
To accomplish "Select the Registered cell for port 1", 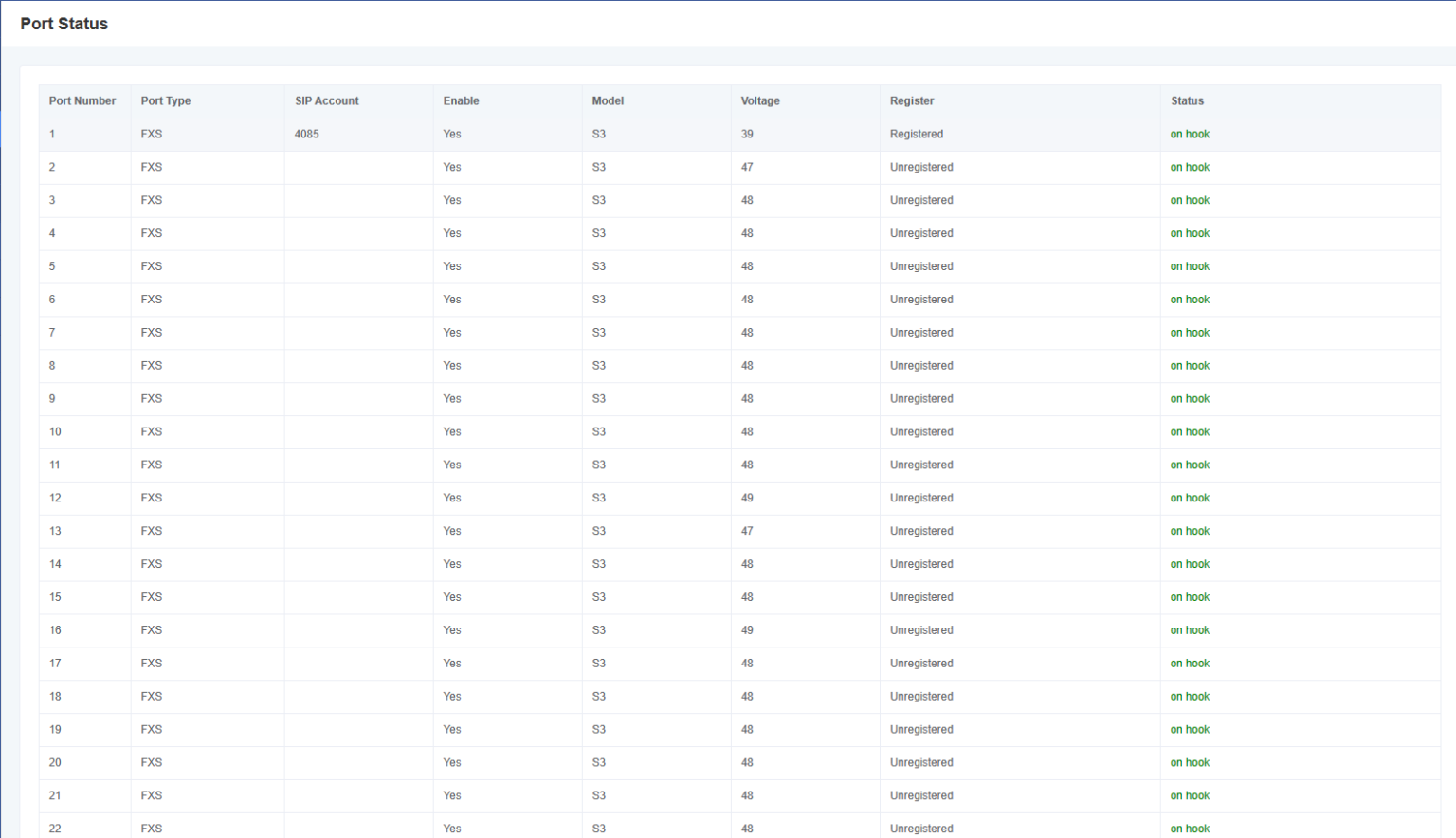I will pos(917,135).
